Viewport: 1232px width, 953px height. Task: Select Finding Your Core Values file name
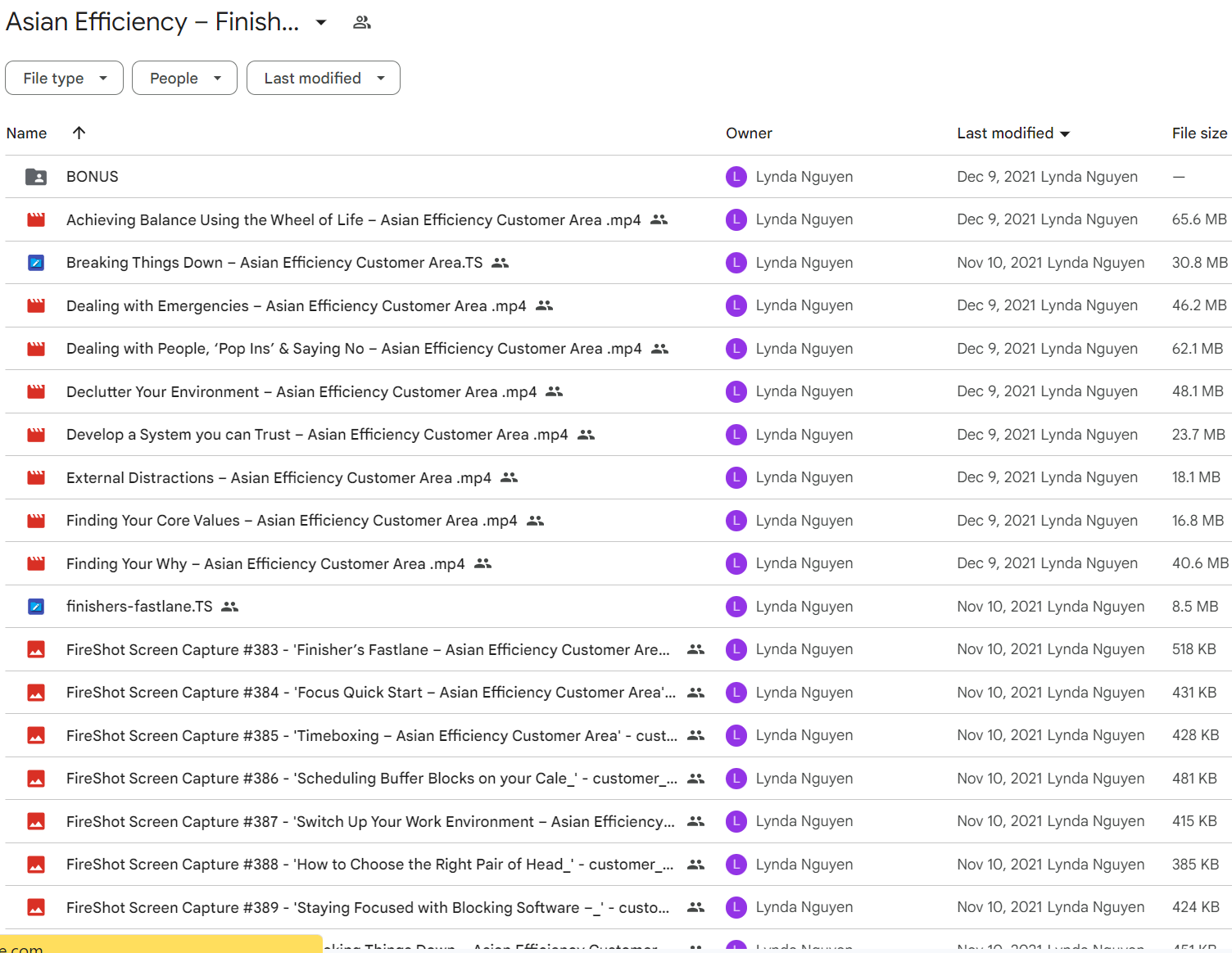292,521
